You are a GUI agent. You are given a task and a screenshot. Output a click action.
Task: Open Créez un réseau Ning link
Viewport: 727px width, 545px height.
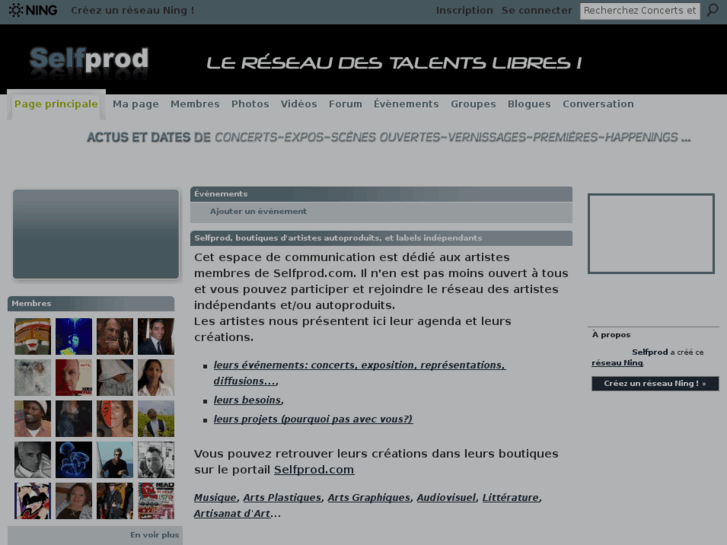tap(133, 10)
